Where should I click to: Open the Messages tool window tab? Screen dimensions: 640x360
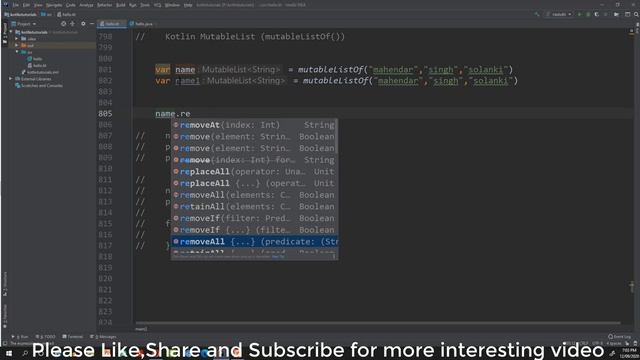tap(103, 337)
